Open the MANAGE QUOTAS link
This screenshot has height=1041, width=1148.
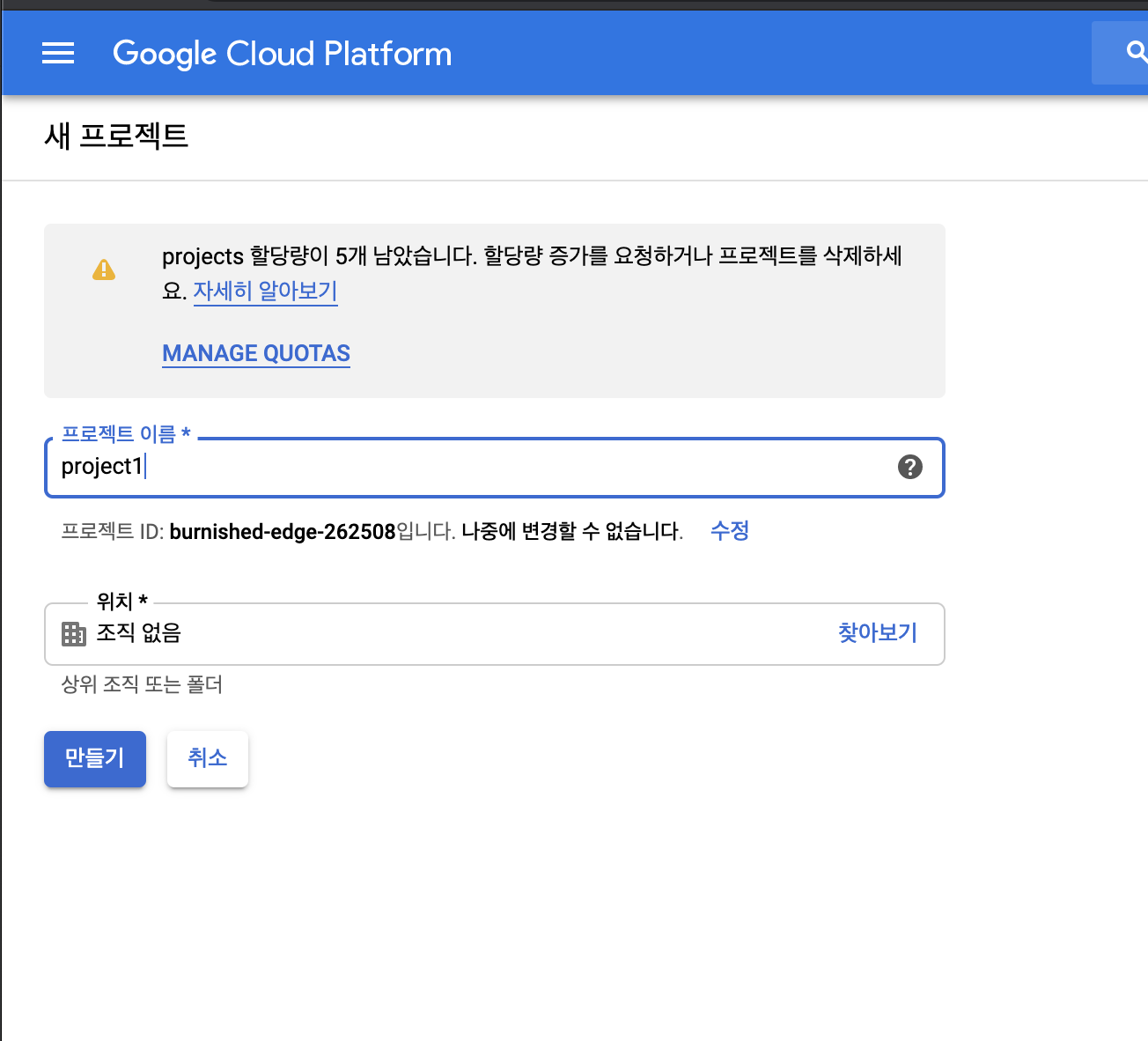pos(256,353)
